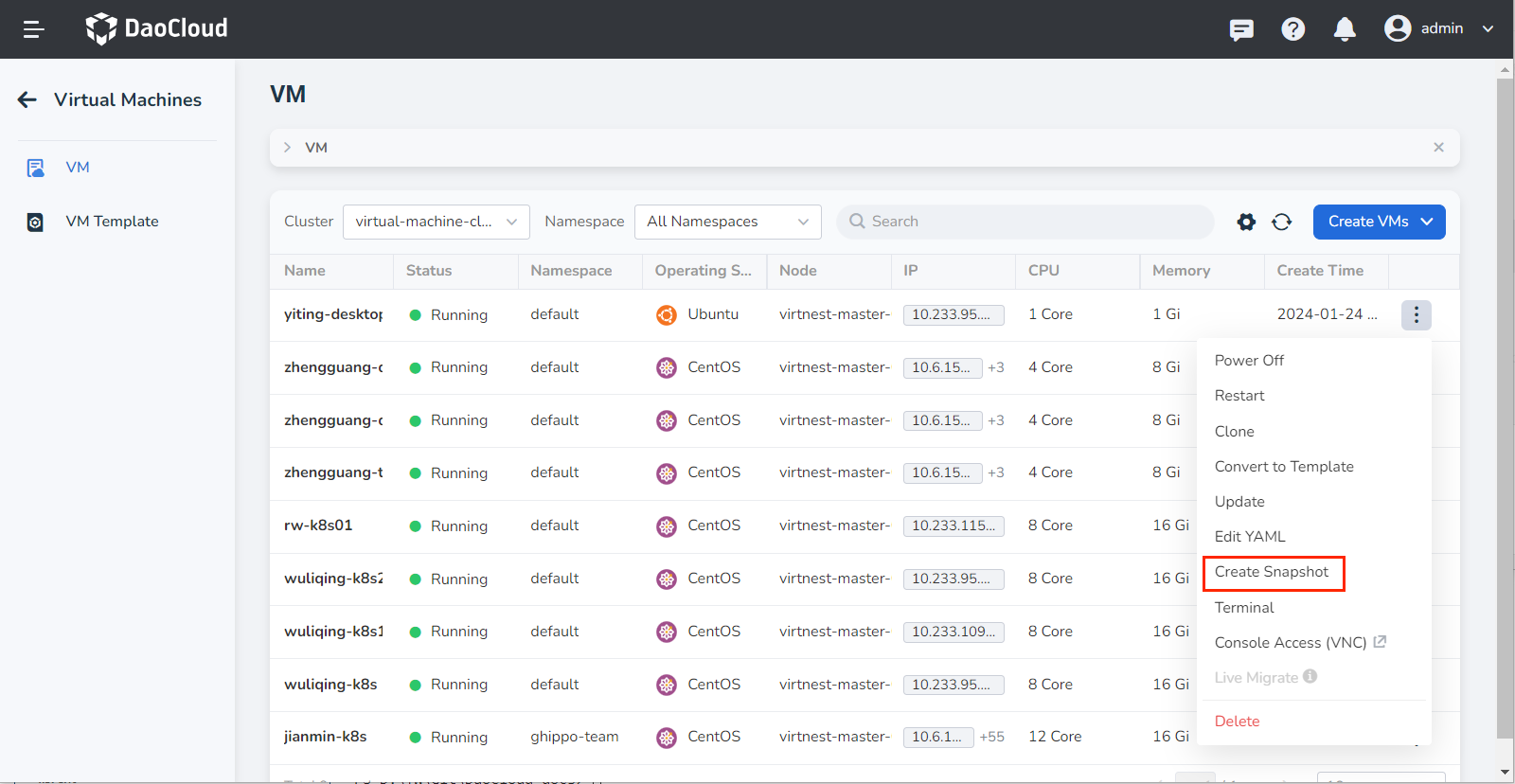The width and height of the screenshot is (1515, 784).
Task: Open VM Template in sidebar
Action: (x=112, y=222)
